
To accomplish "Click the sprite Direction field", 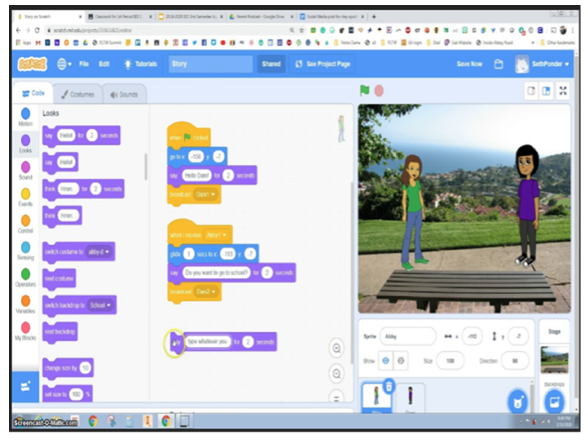I will (515, 361).
